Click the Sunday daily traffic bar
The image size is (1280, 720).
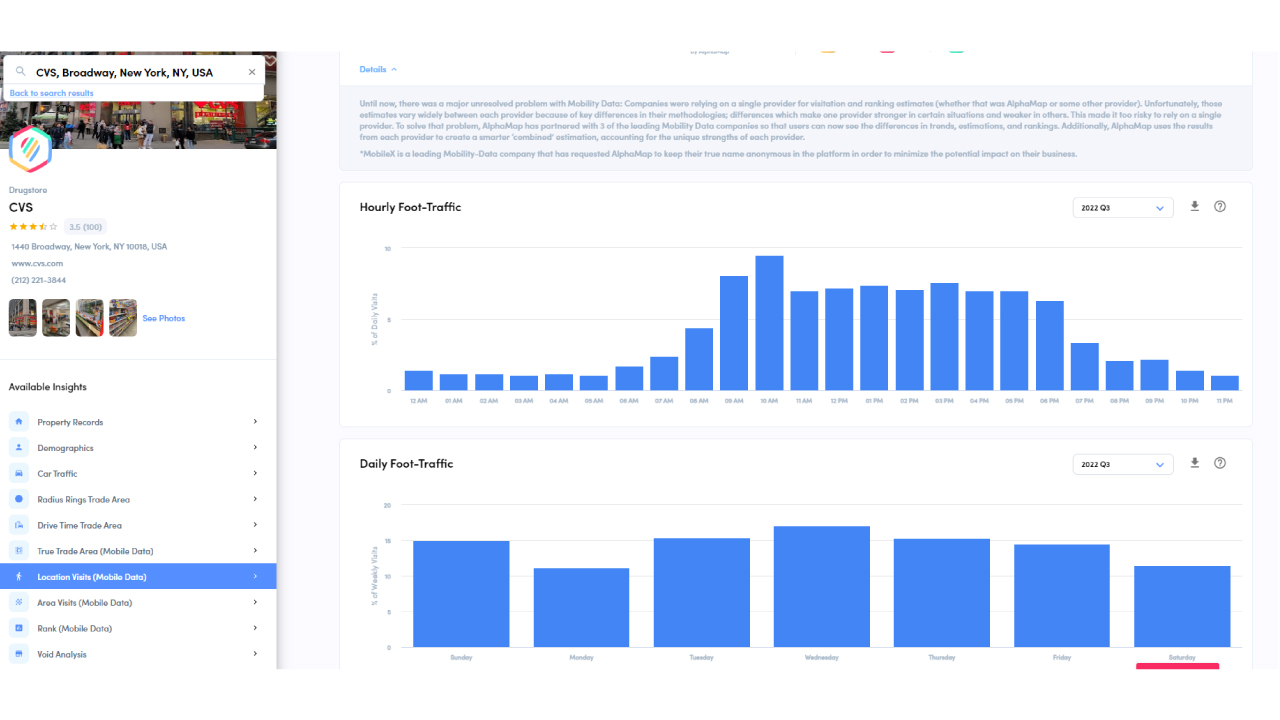461,594
